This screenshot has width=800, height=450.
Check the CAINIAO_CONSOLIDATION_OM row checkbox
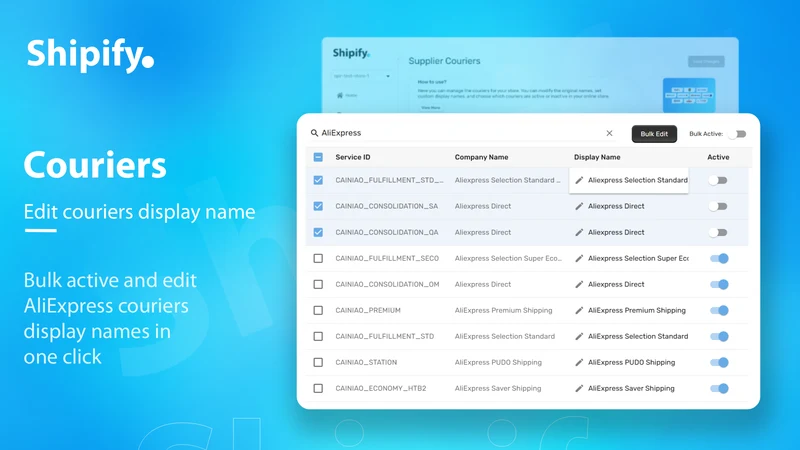318,284
